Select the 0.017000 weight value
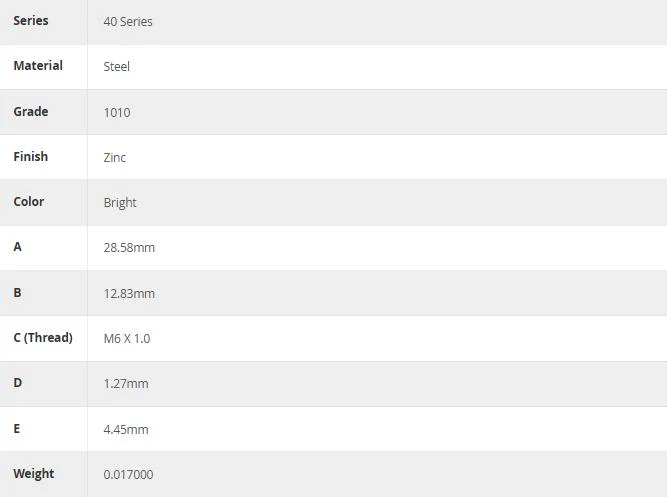Image resolution: width=667 pixels, height=497 pixels. [128, 474]
